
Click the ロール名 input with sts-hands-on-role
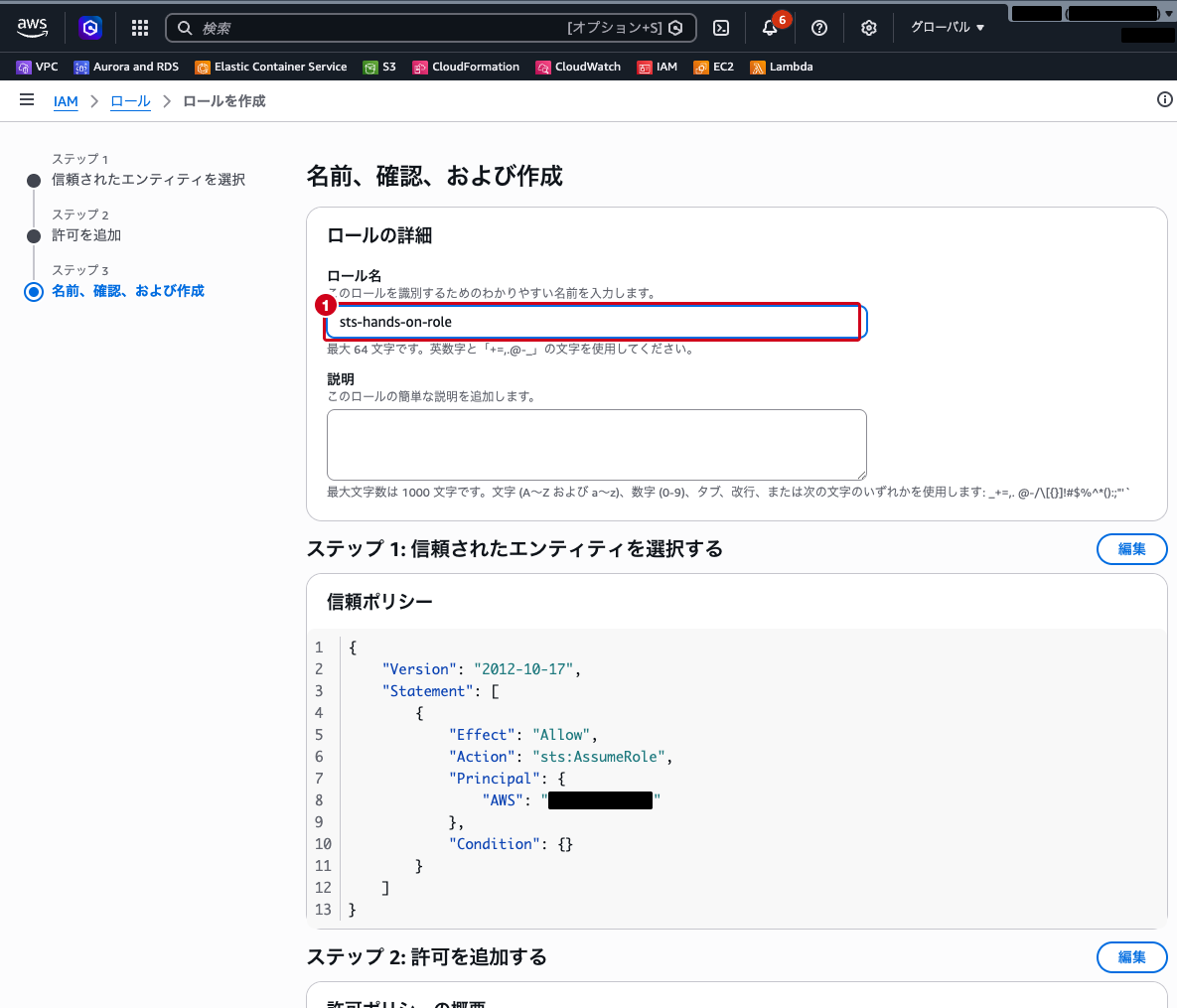coord(597,322)
